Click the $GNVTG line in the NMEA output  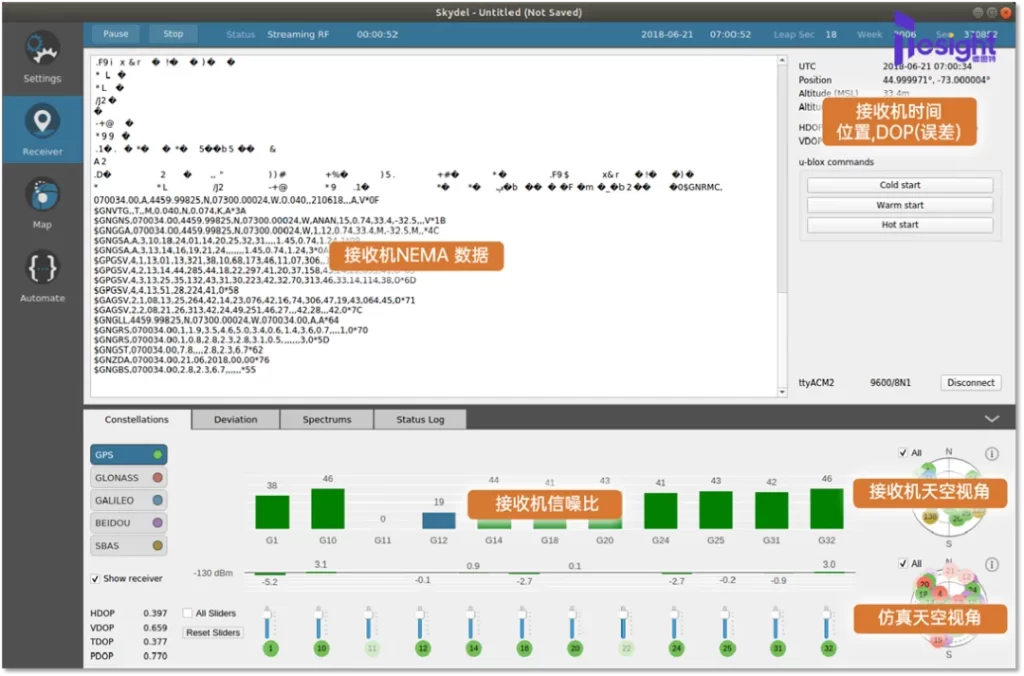pos(170,211)
